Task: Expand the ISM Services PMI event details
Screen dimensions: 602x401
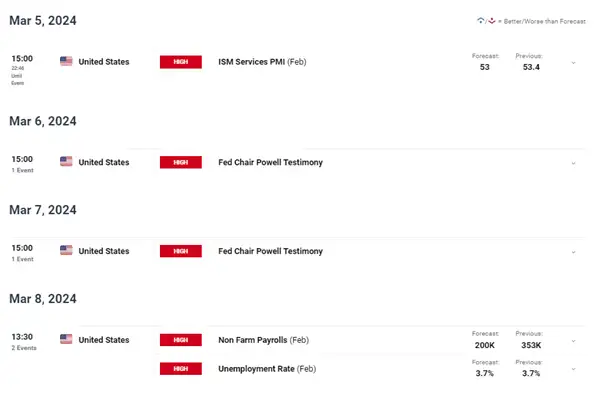Action: tap(573, 63)
